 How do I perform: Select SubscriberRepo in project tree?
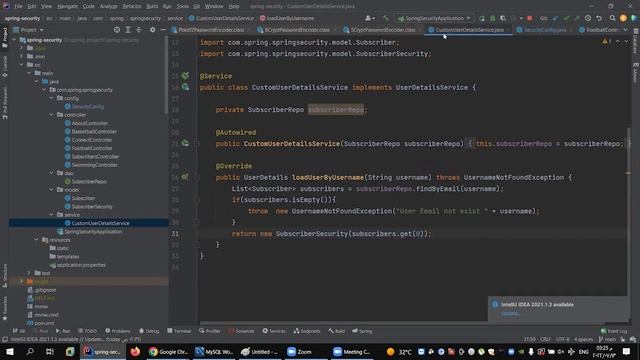pos(89,181)
